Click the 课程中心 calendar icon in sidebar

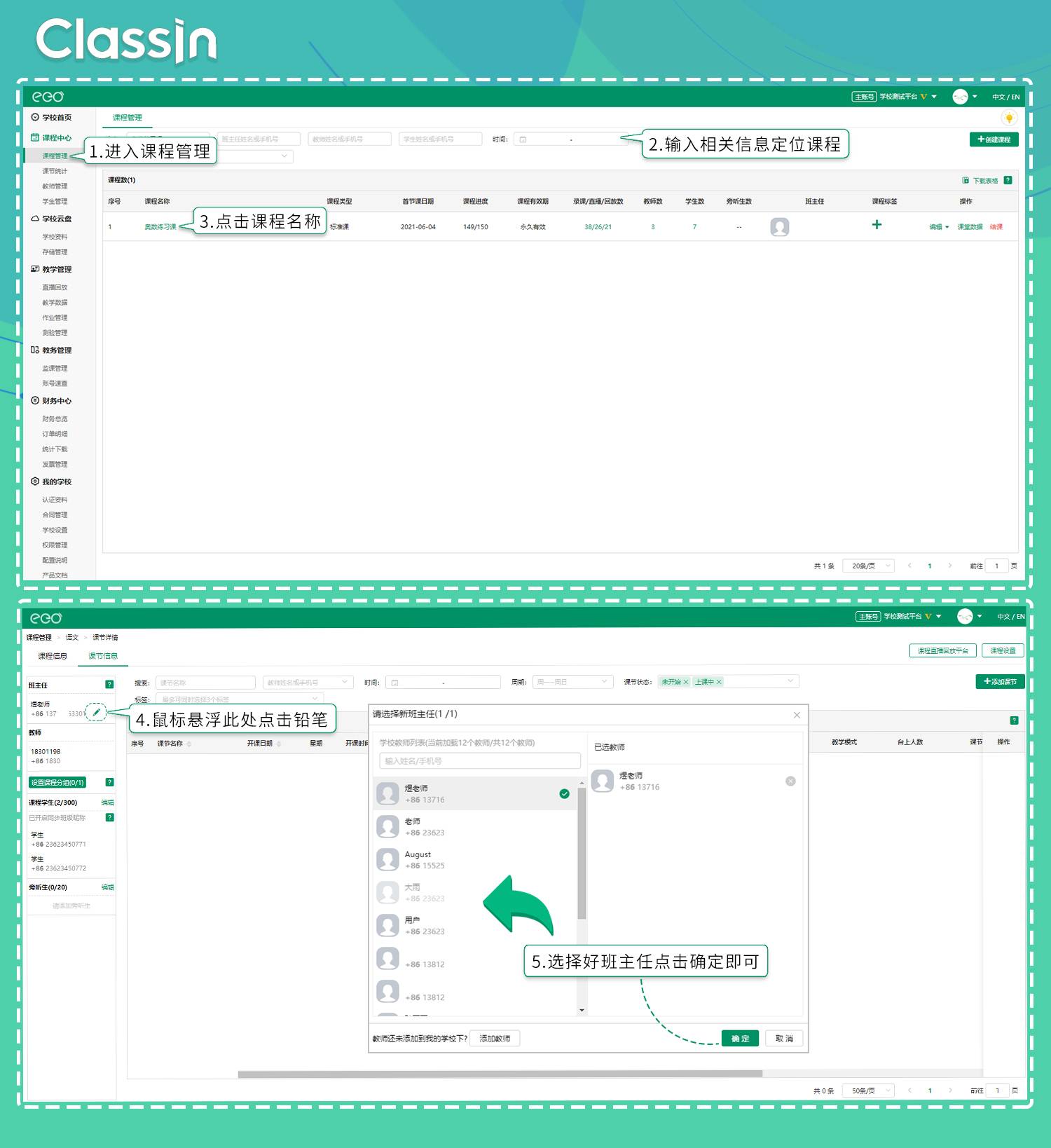pyautogui.click(x=35, y=137)
